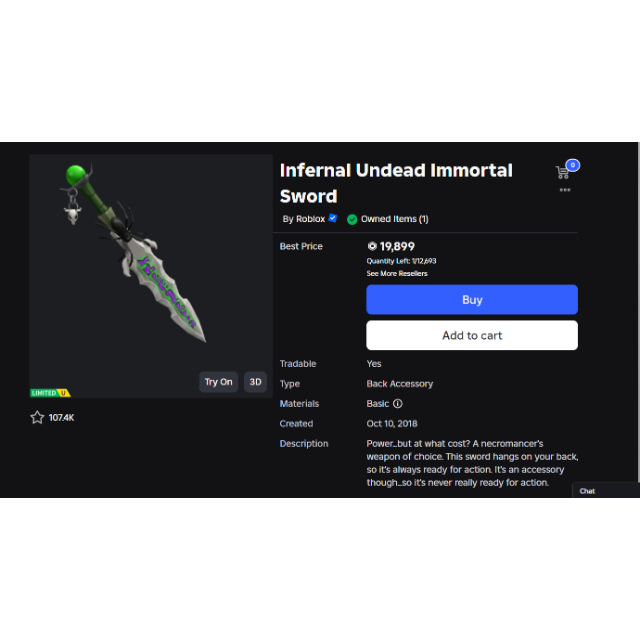640x640 pixels.
Task: Toggle the 3D preview view
Action: pos(255,382)
